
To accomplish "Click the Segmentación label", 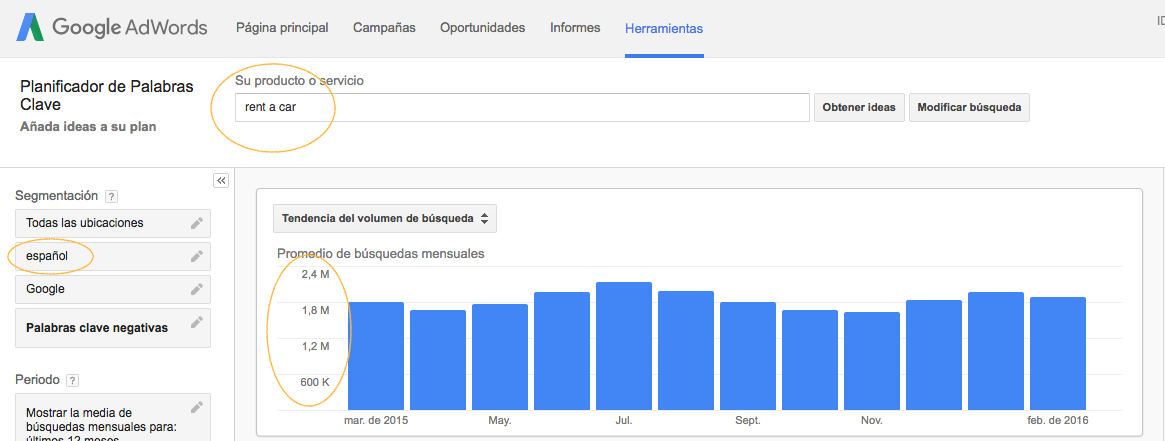I will (56, 196).
